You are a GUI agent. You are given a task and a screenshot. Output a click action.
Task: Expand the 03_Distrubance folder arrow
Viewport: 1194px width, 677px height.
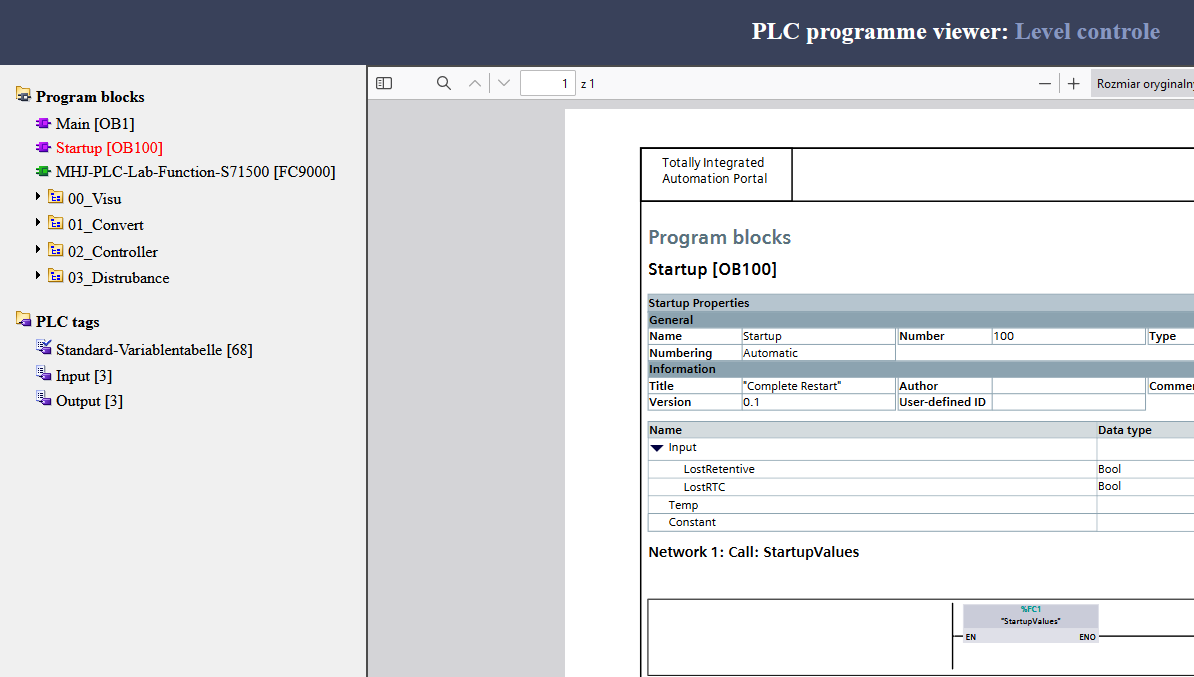pyautogui.click(x=38, y=275)
